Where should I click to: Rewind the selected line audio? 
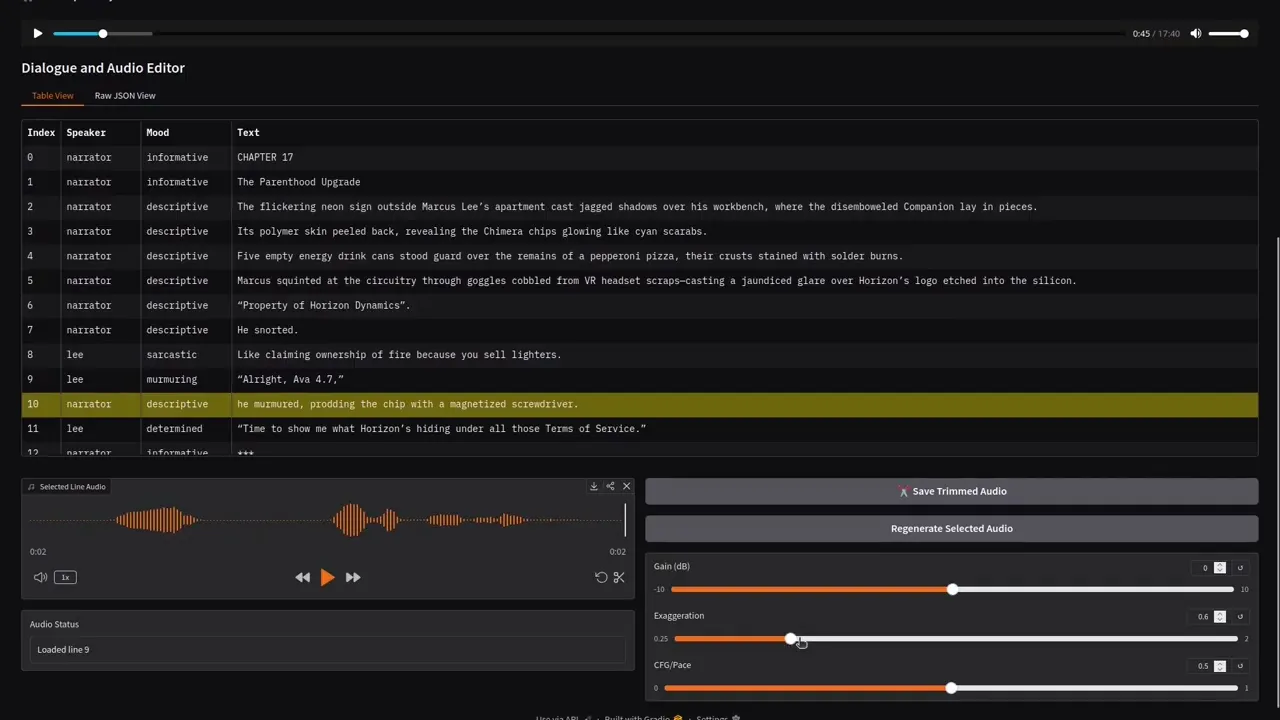[302, 577]
